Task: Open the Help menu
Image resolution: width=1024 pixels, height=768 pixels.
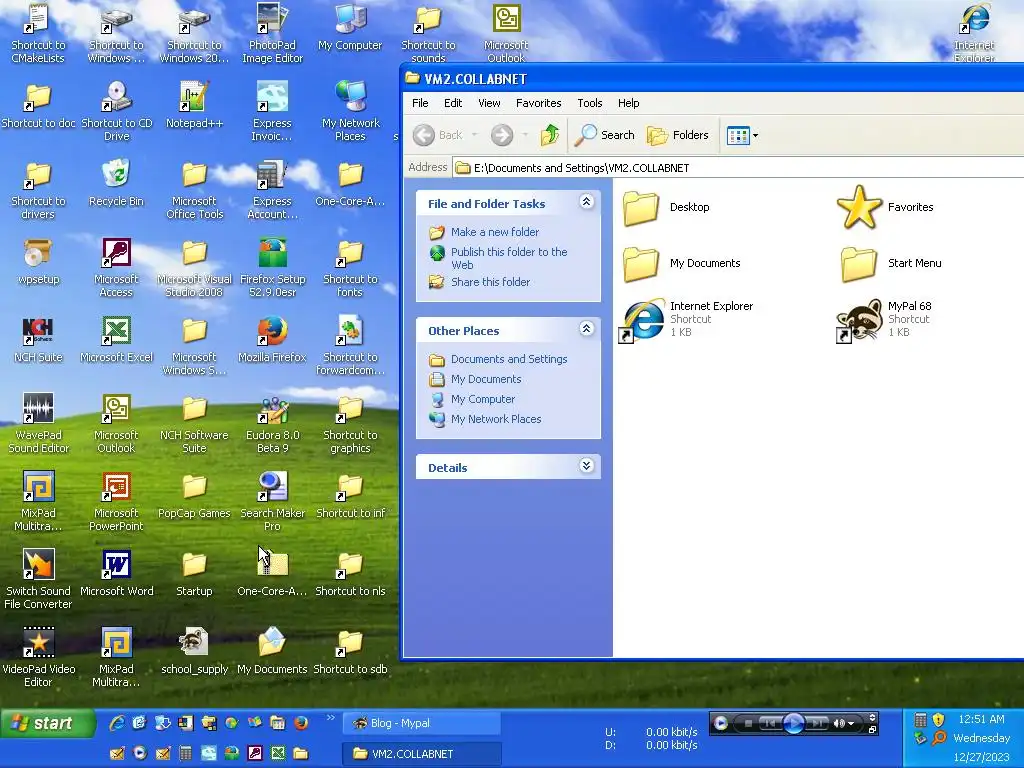Action: point(628,103)
